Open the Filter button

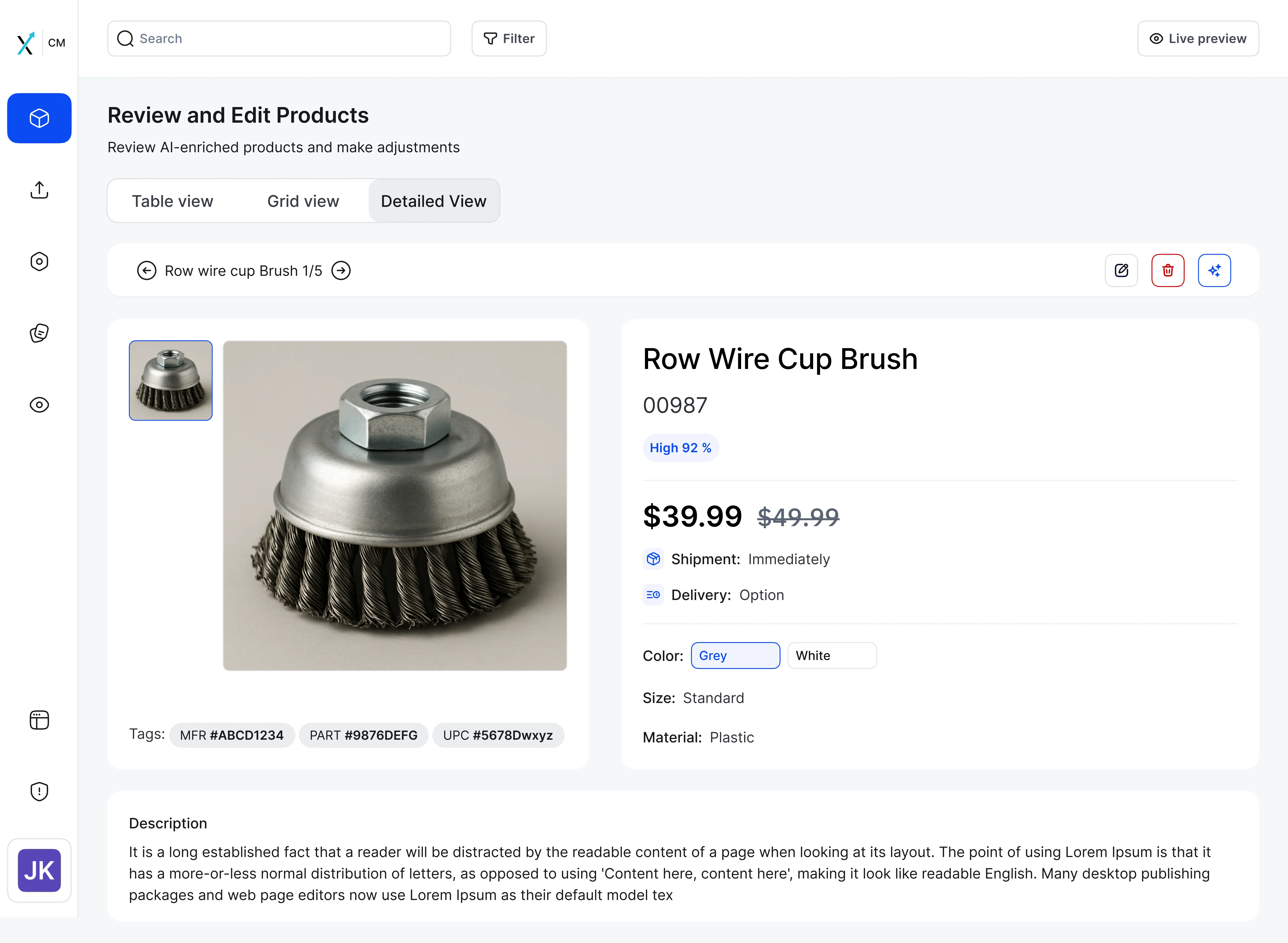tap(509, 39)
